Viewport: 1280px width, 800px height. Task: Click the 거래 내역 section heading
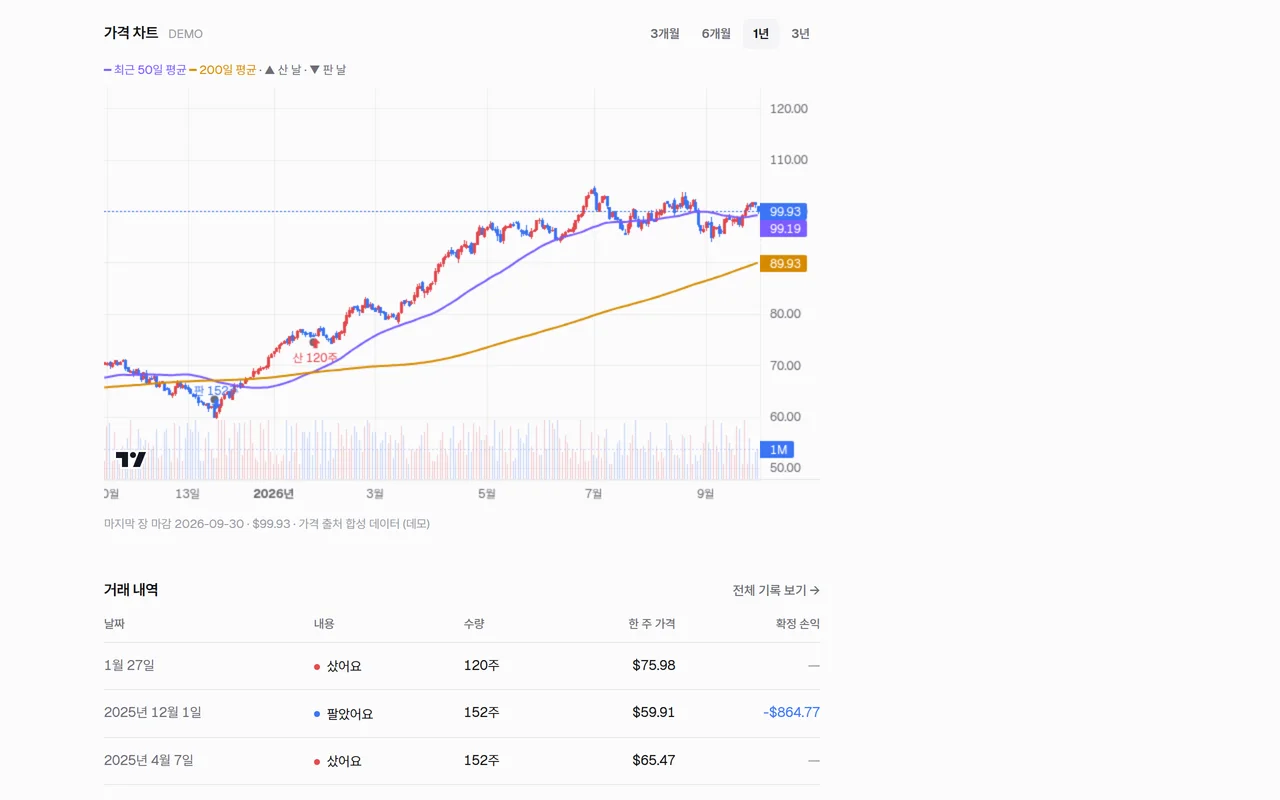tap(131, 590)
